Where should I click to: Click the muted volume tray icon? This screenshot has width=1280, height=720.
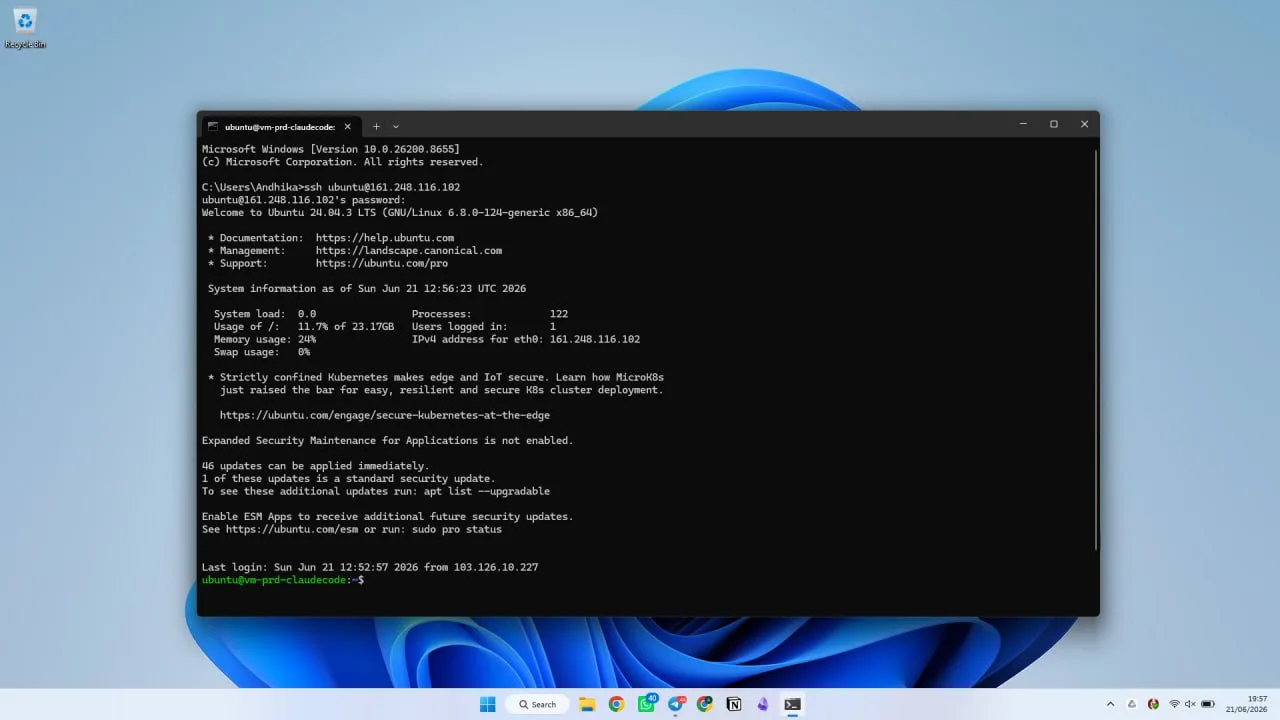(1190, 704)
